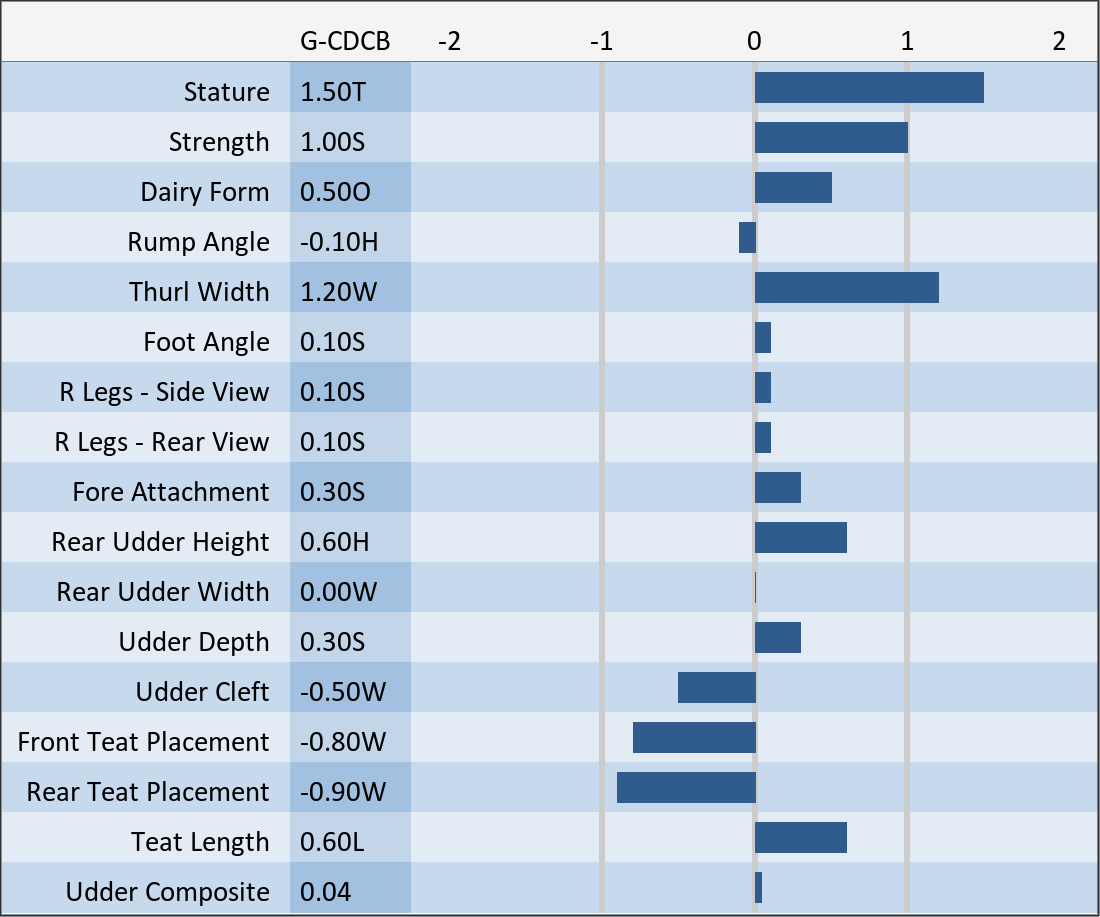Select the R Legs - Side View label
Viewport: 1100px width, 917px height.
pyautogui.click(x=165, y=392)
